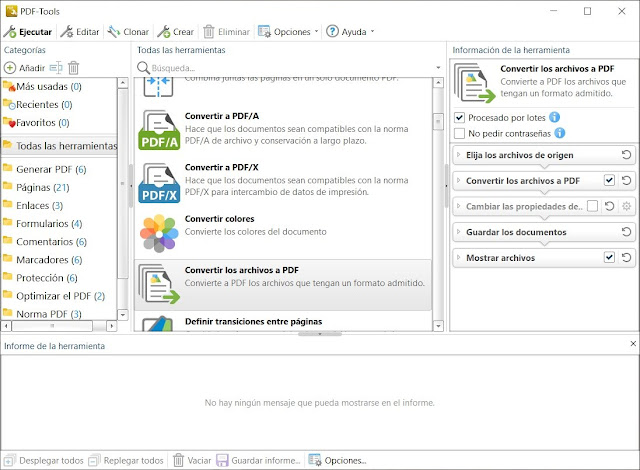The width and height of the screenshot is (640, 470).
Task: Select the Convertir colores flower icon
Action: [x=159, y=233]
